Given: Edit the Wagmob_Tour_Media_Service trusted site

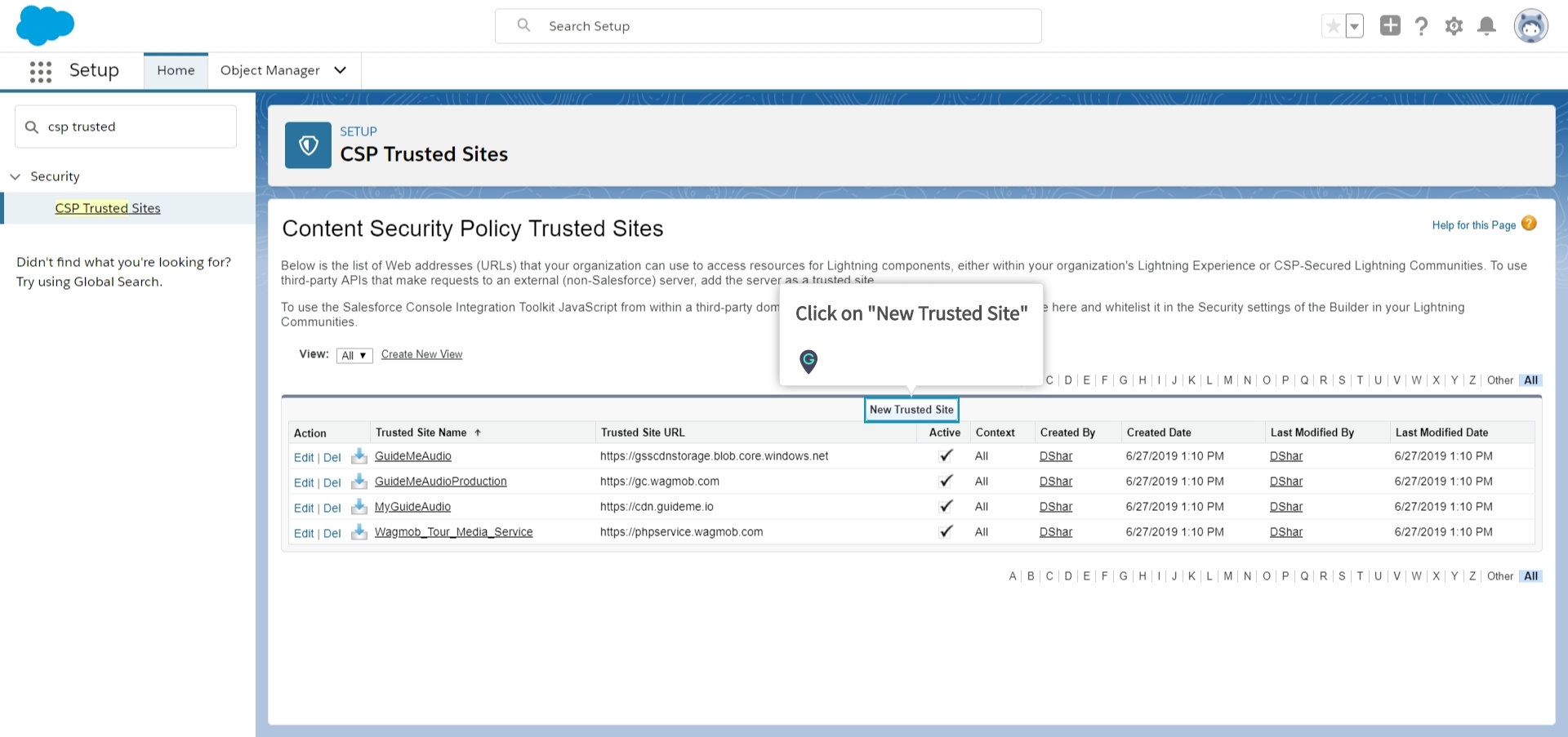Looking at the screenshot, I should (x=304, y=533).
